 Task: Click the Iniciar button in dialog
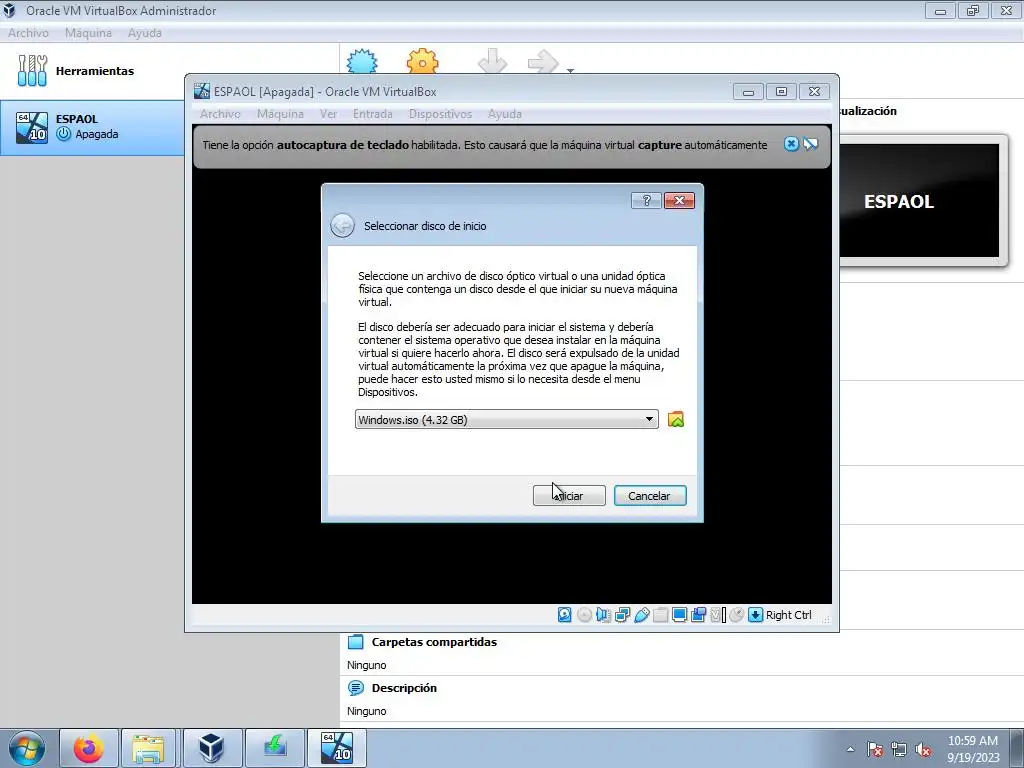click(569, 496)
